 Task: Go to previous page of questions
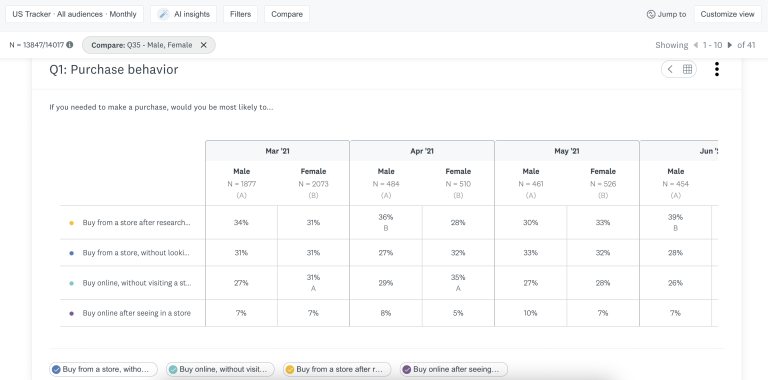point(695,45)
